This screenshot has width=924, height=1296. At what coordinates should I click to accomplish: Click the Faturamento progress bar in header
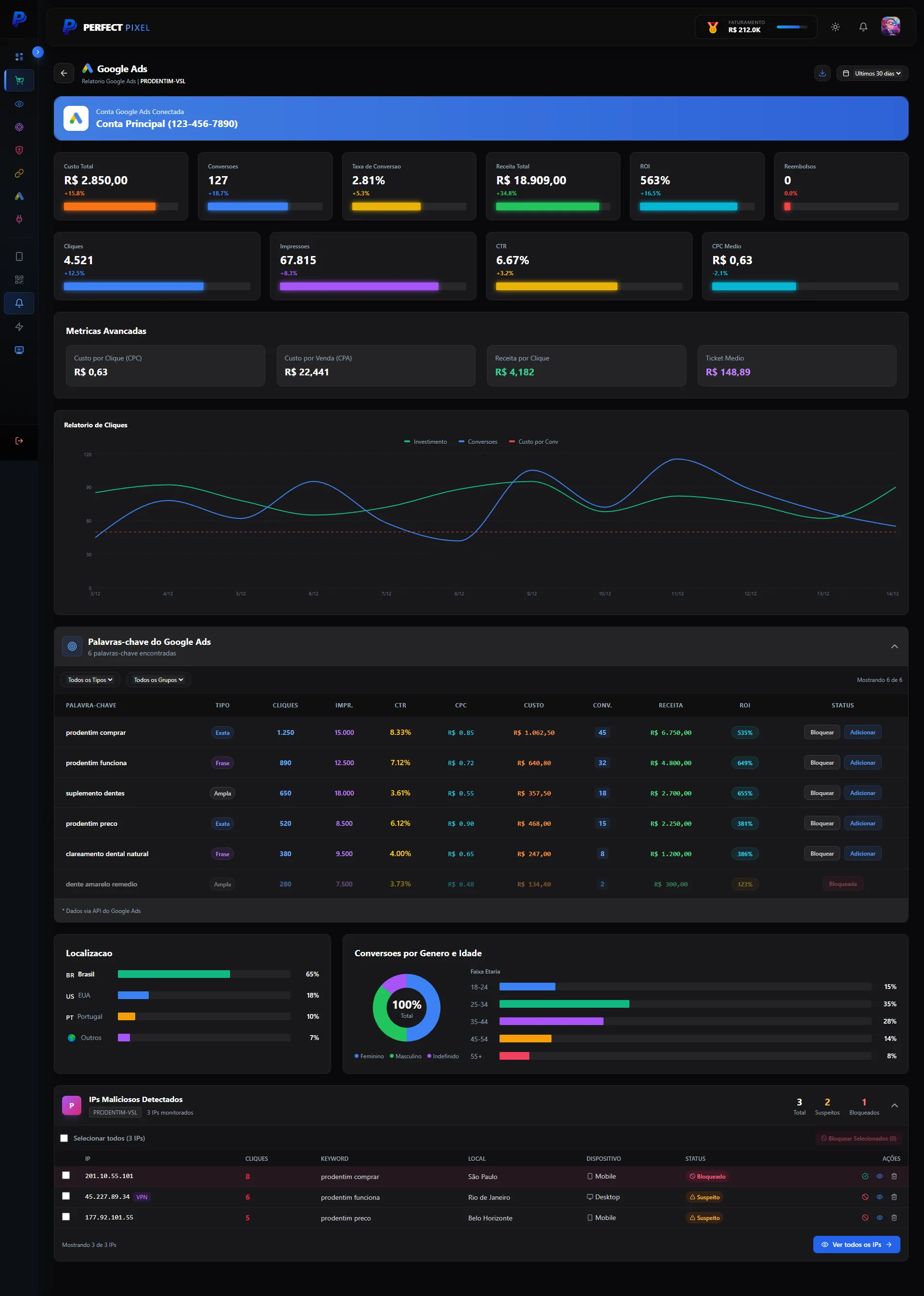792,27
